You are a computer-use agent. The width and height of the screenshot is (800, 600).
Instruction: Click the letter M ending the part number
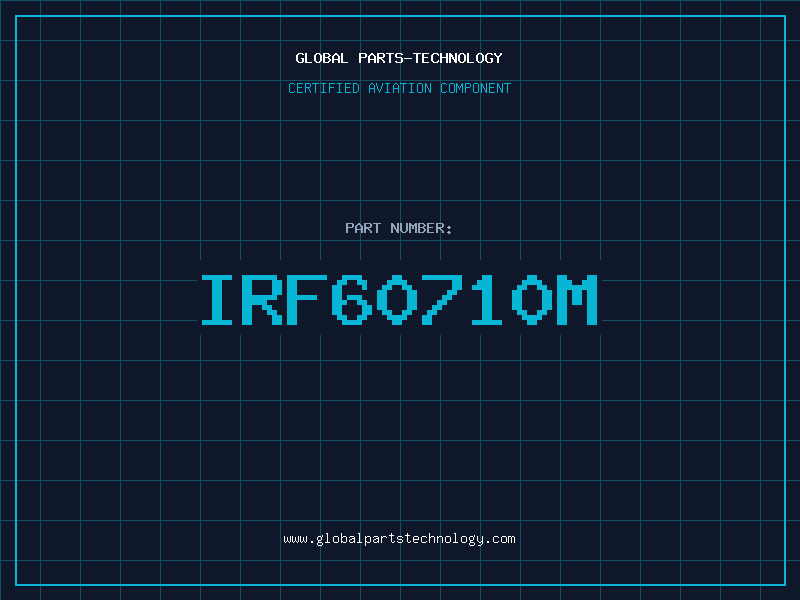click(577, 299)
